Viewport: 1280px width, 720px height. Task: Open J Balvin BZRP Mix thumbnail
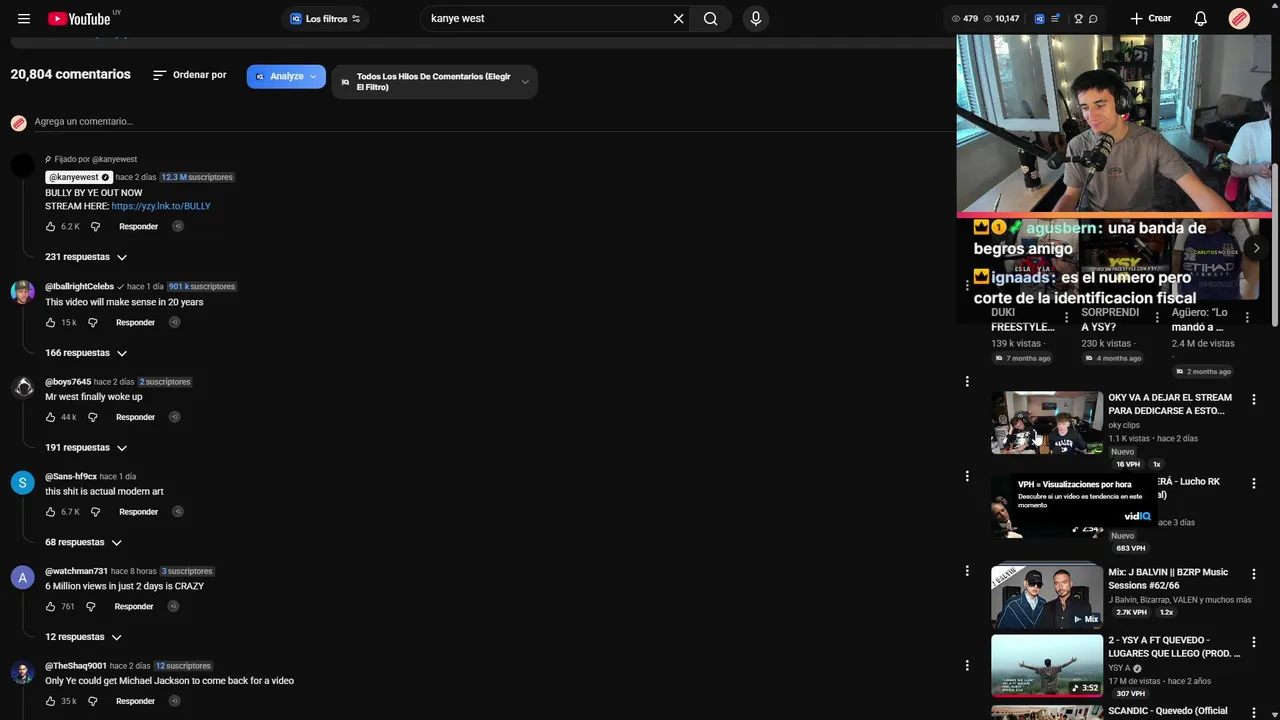tap(1047, 597)
